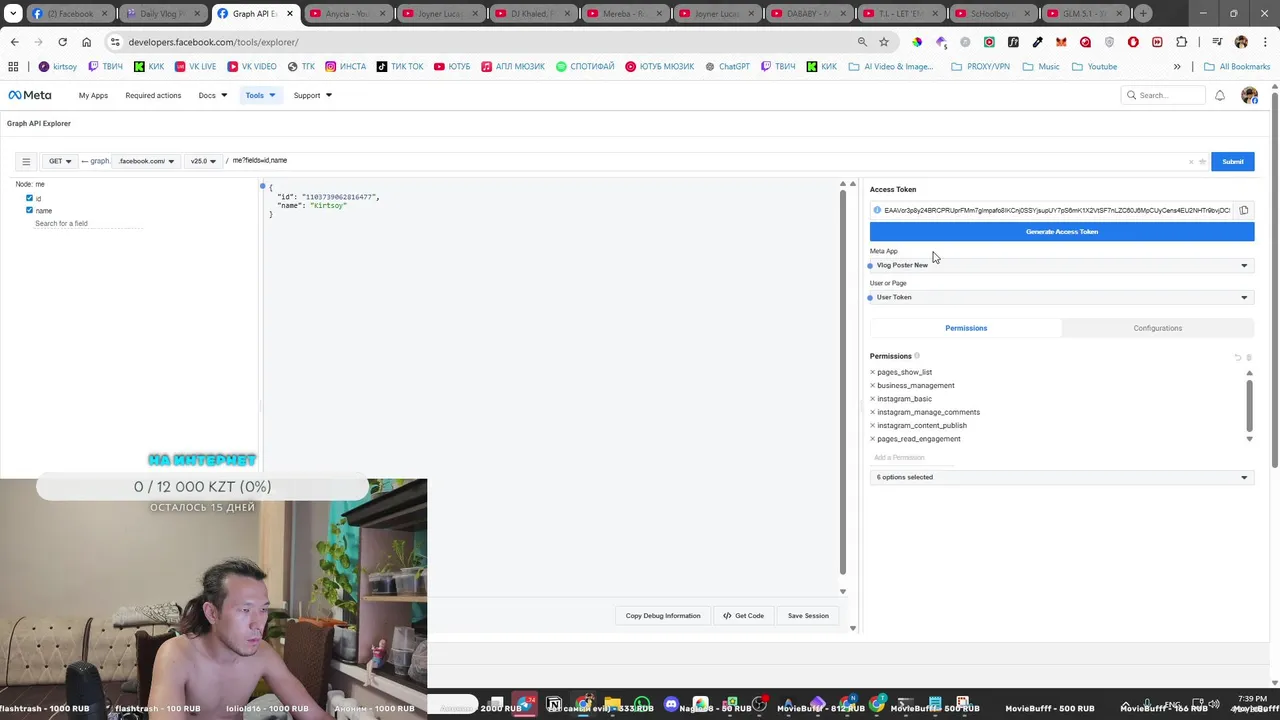
Task: Show more bookmarks with the double chevron
Action: [x=1177, y=67]
